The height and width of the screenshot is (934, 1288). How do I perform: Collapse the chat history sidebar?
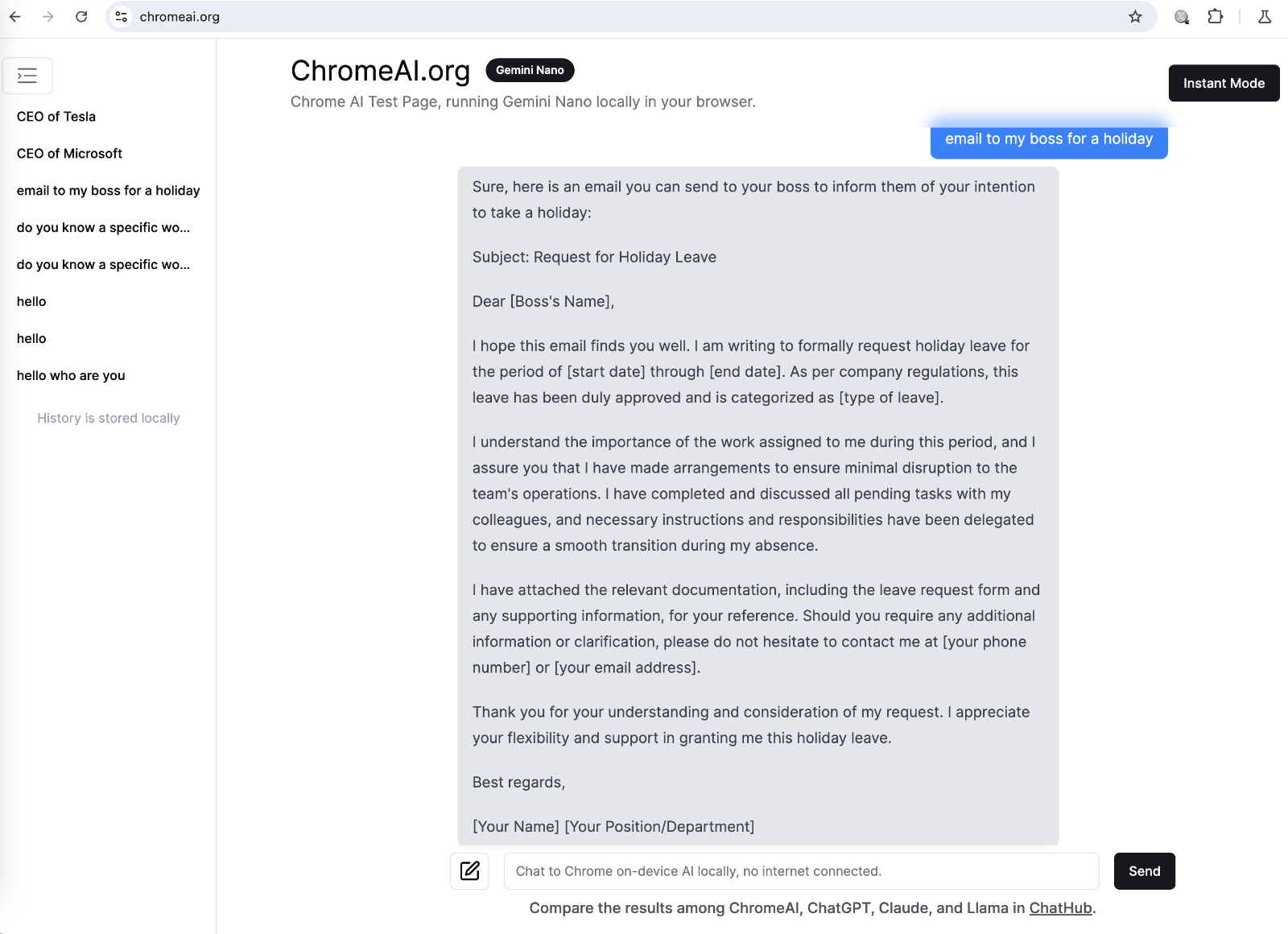pyautogui.click(x=27, y=75)
